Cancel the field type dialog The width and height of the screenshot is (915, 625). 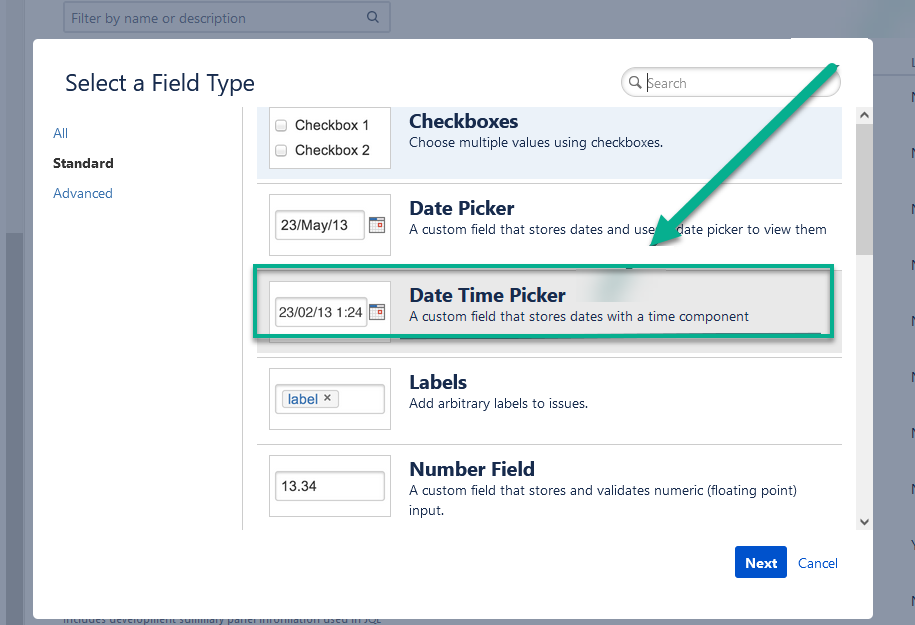[x=818, y=563]
